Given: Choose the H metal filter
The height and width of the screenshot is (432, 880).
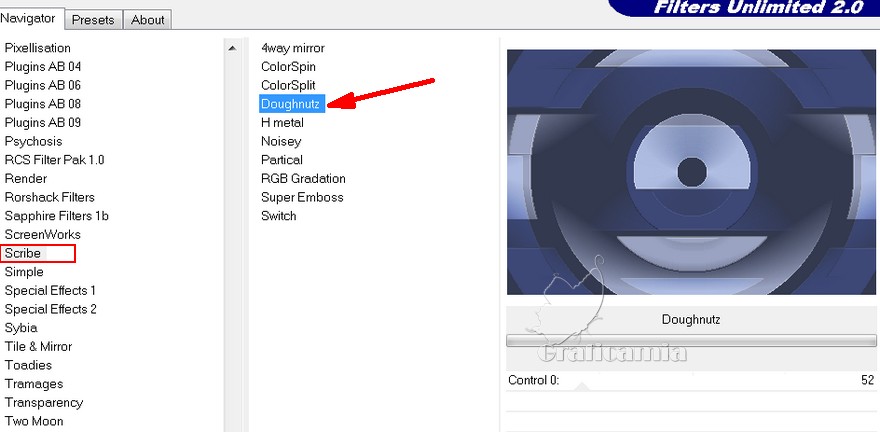Looking at the screenshot, I should pyautogui.click(x=282, y=122).
